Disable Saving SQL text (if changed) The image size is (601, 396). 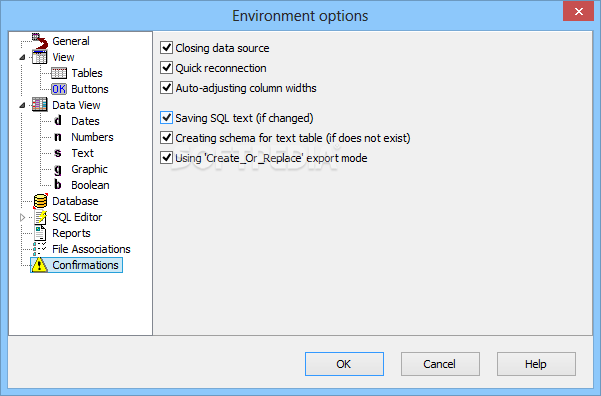pyautogui.click(x=166, y=118)
